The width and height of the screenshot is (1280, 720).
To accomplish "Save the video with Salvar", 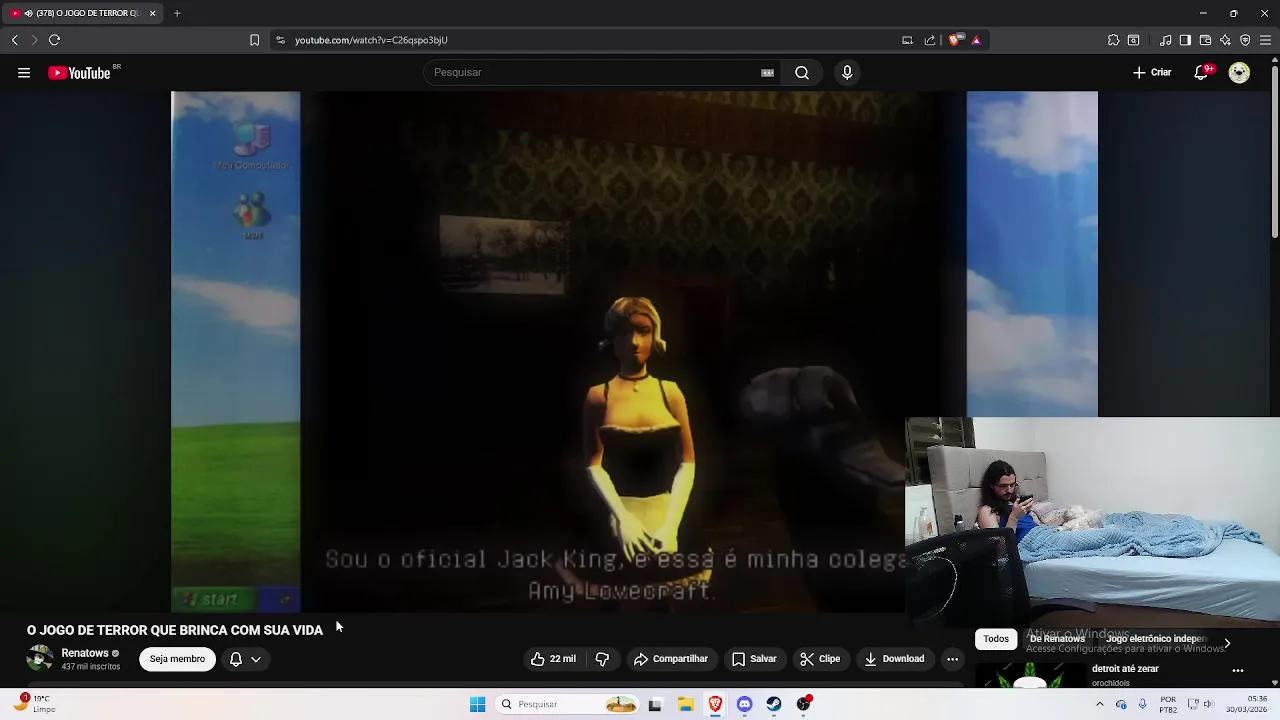I will click(754, 659).
